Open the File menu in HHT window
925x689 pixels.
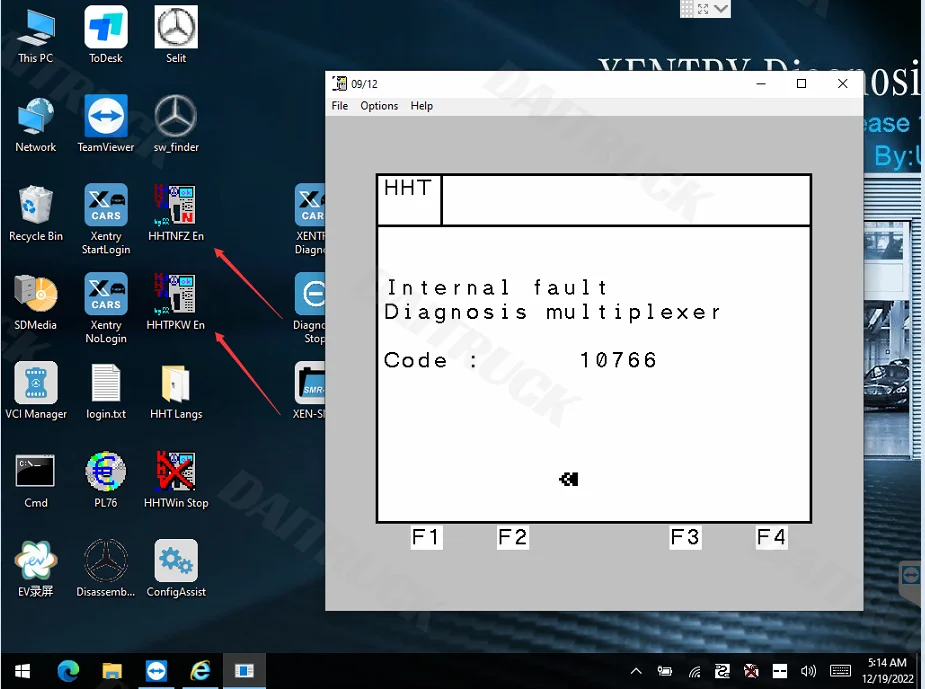click(340, 106)
